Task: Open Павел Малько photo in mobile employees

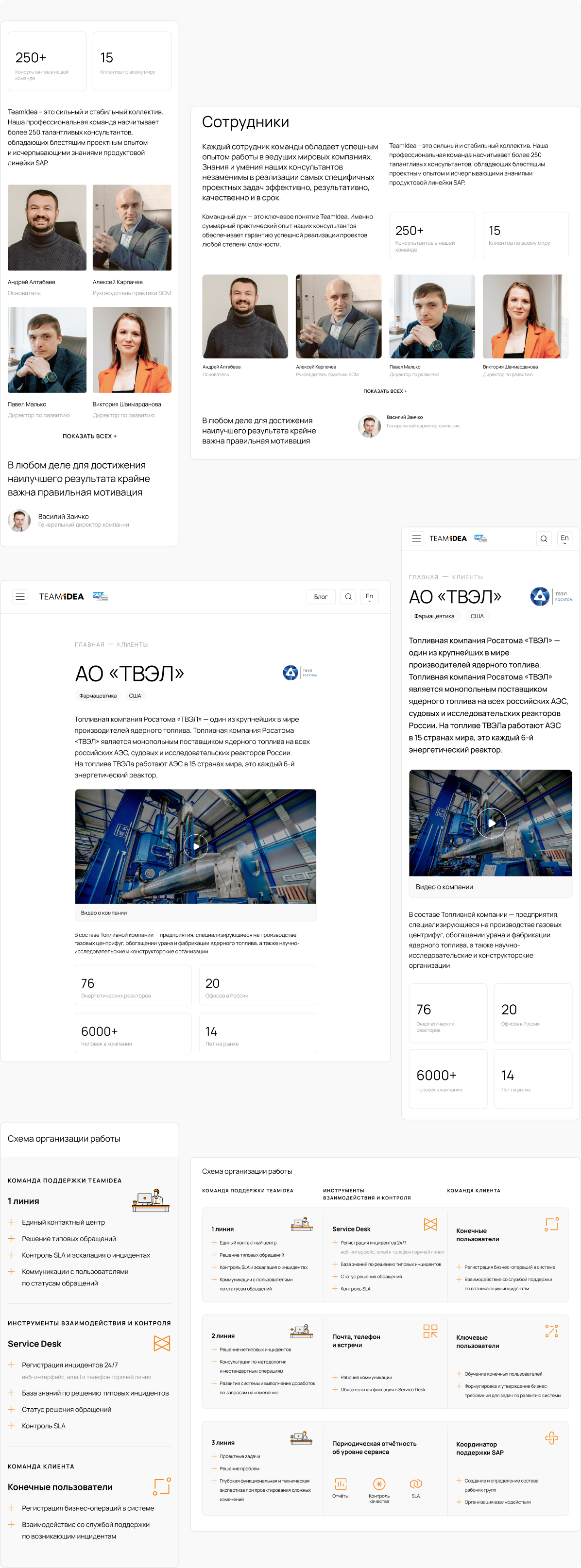Action: click(47, 350)
